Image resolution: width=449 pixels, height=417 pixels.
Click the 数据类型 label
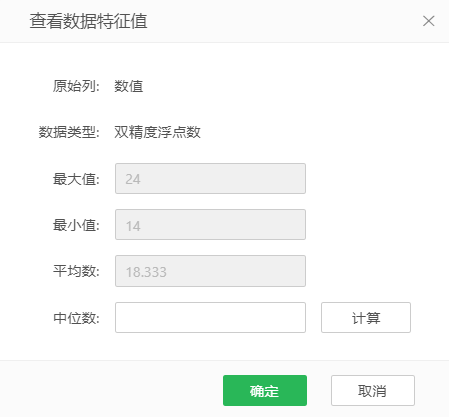coord(69,132)
